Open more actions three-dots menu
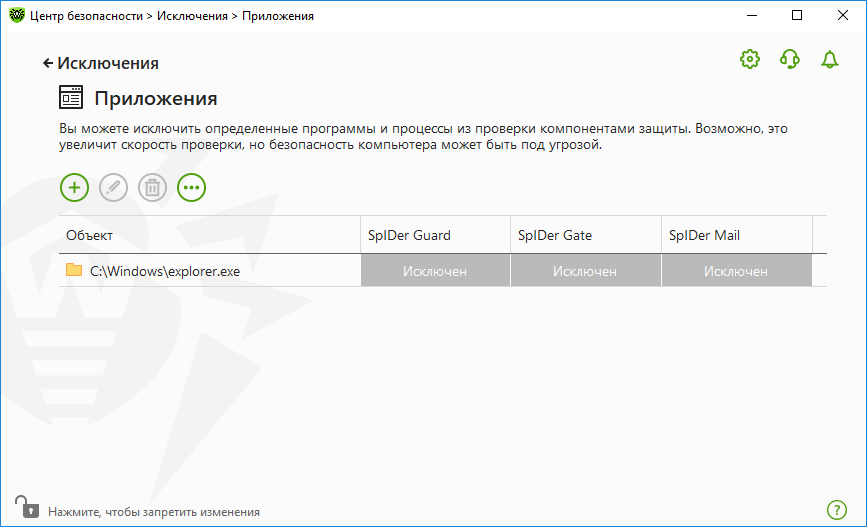867x527 pixels. [x=191, y=187]
